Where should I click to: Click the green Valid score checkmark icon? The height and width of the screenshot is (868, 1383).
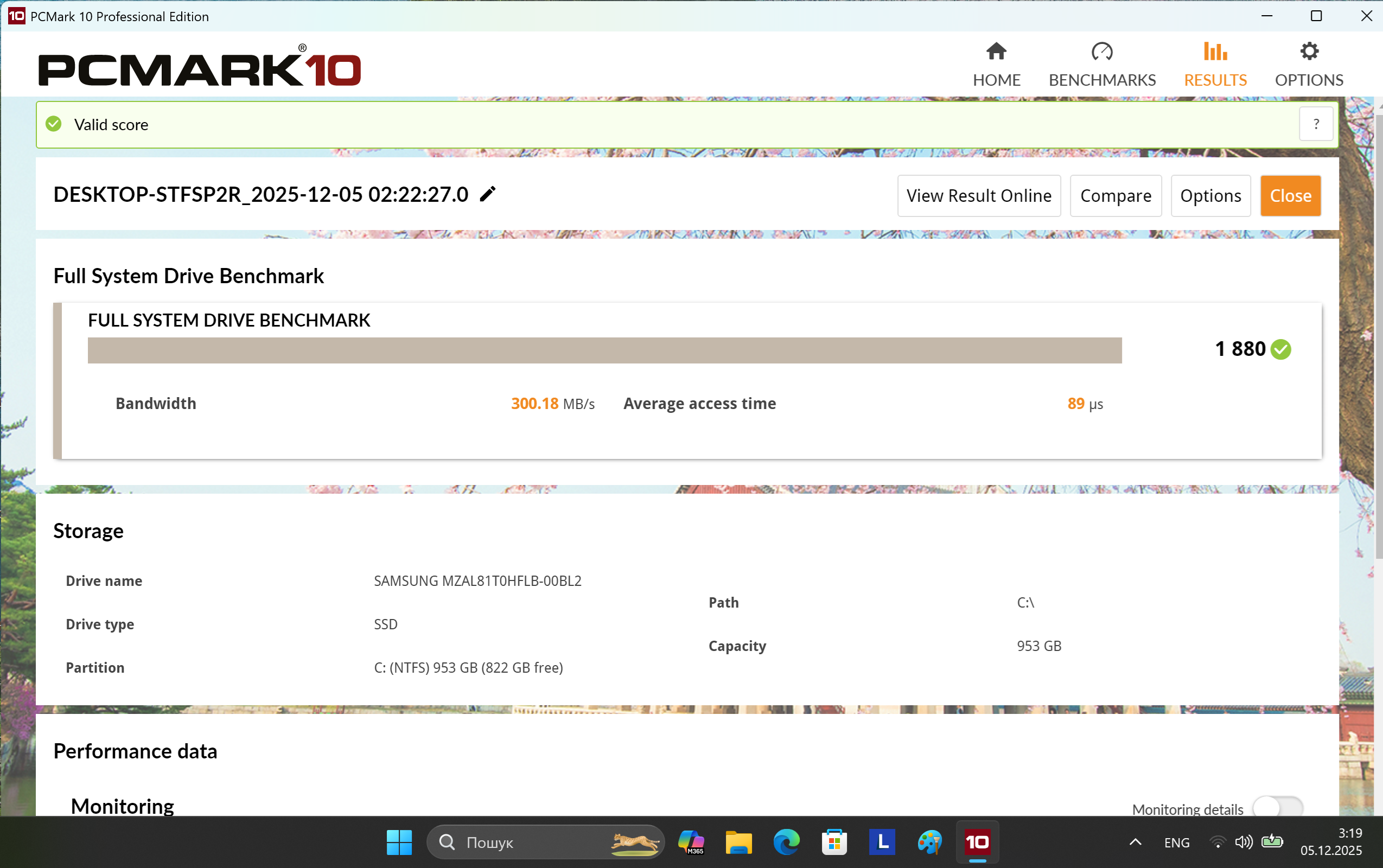click(53, 124)
